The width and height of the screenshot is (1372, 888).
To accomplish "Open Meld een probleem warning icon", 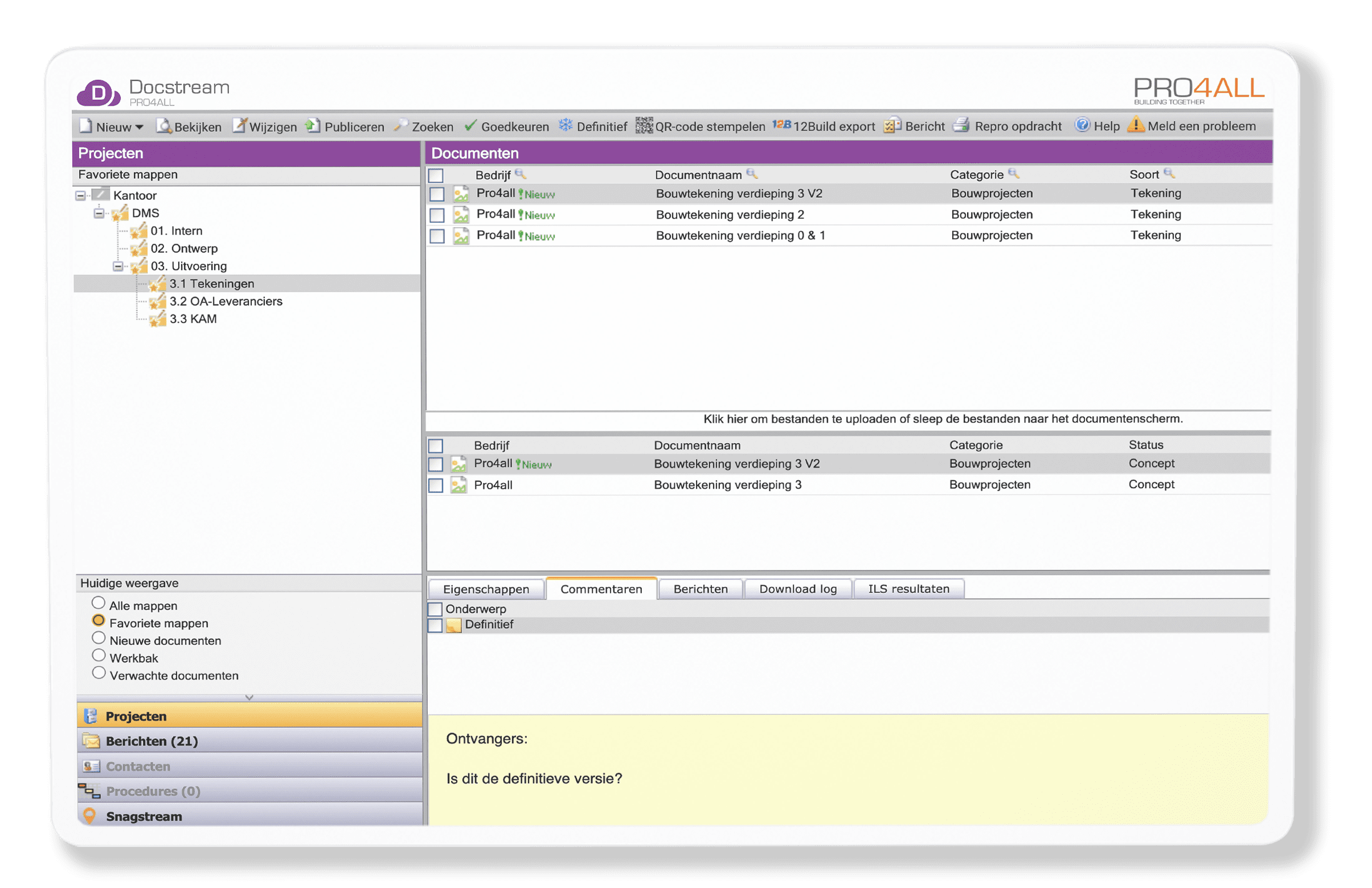I will click(x=1136, y=125).
